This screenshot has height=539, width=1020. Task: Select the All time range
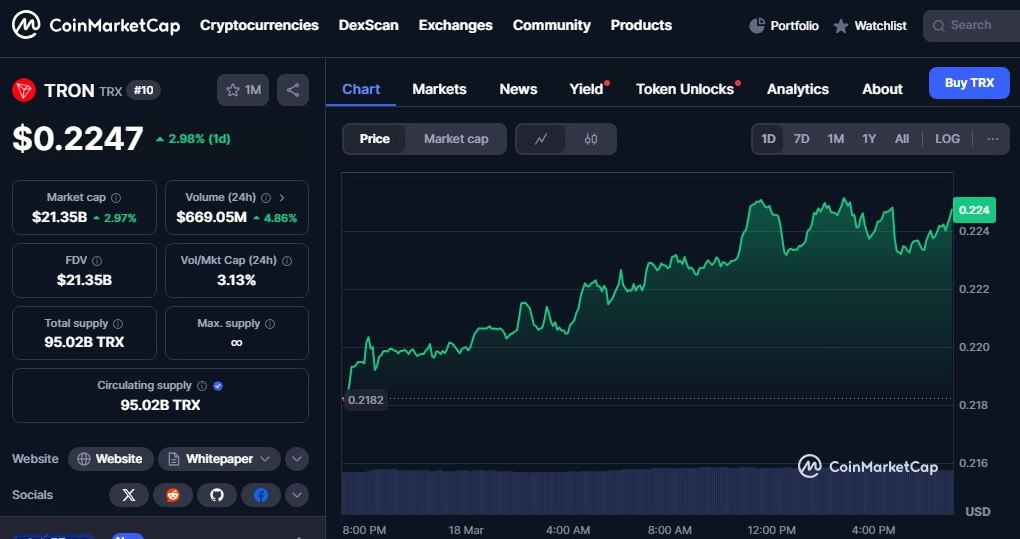tap(902, 139)
